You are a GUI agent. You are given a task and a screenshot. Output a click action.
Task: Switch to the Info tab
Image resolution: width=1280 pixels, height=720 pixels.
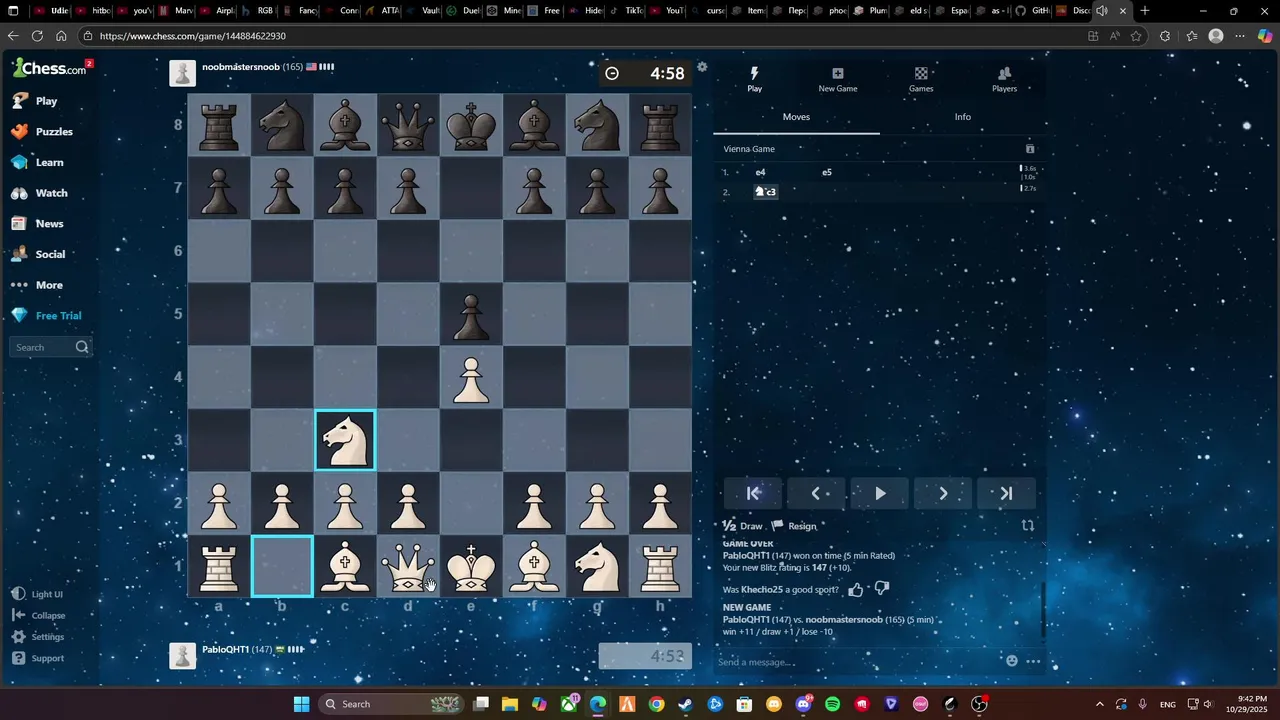[x=963, y=117]
